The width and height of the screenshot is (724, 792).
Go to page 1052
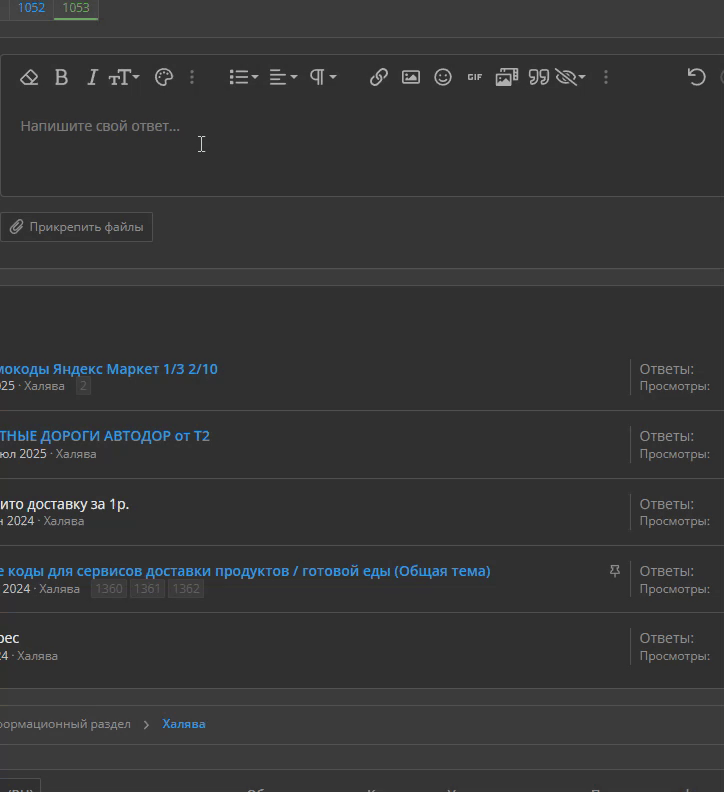pos(31,8)
